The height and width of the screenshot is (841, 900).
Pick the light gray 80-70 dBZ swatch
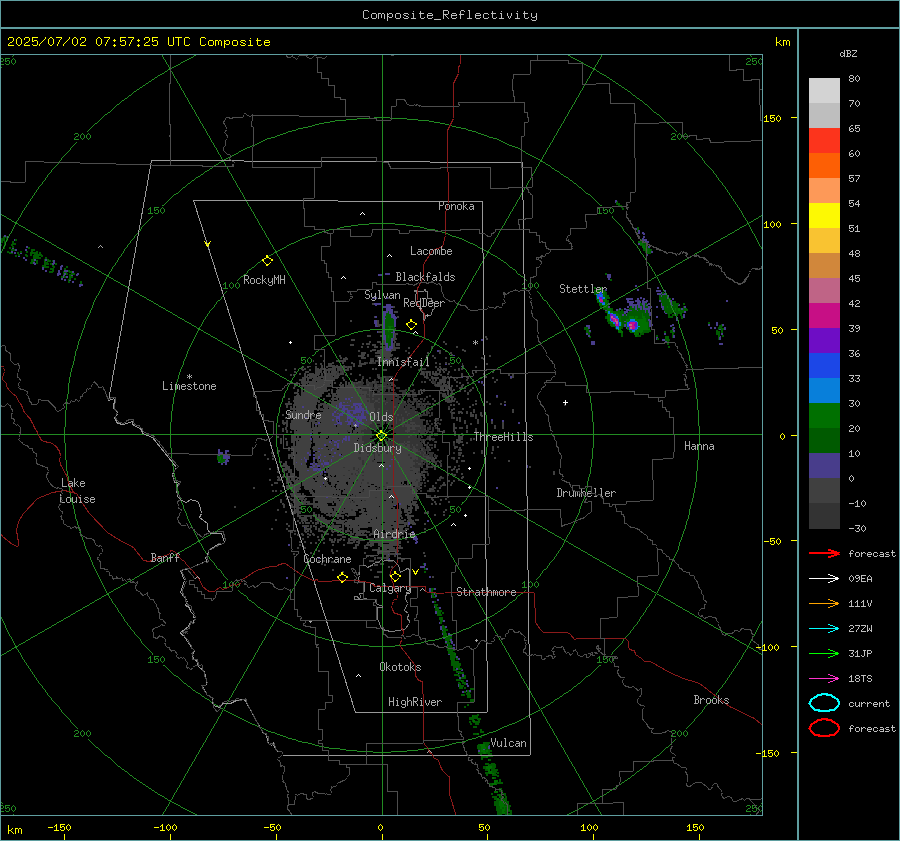[824, 91]
